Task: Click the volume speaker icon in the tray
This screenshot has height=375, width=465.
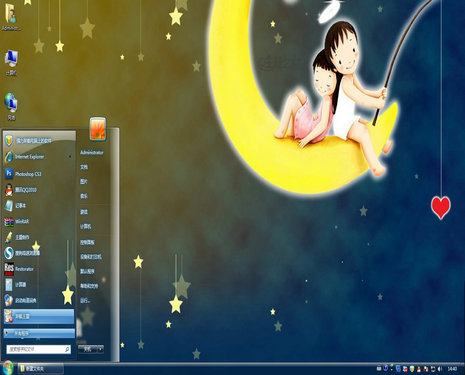Action: tap(440, 369)
